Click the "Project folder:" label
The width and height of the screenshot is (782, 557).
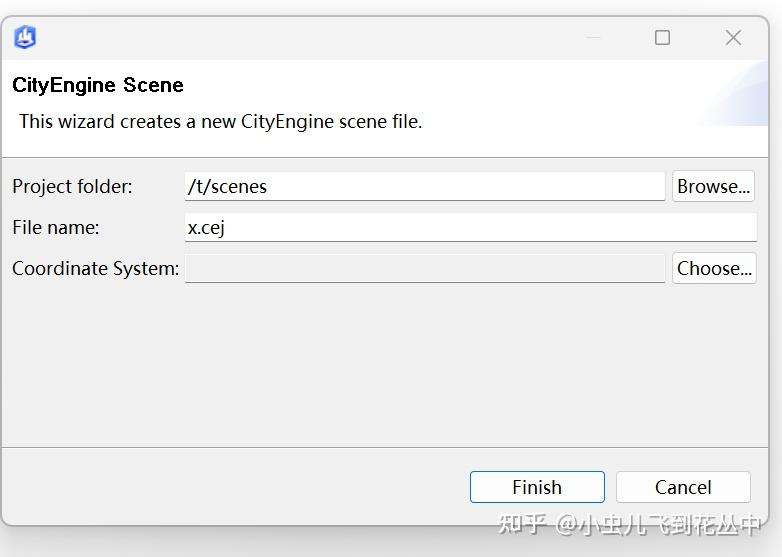click(x=72, y=186)
